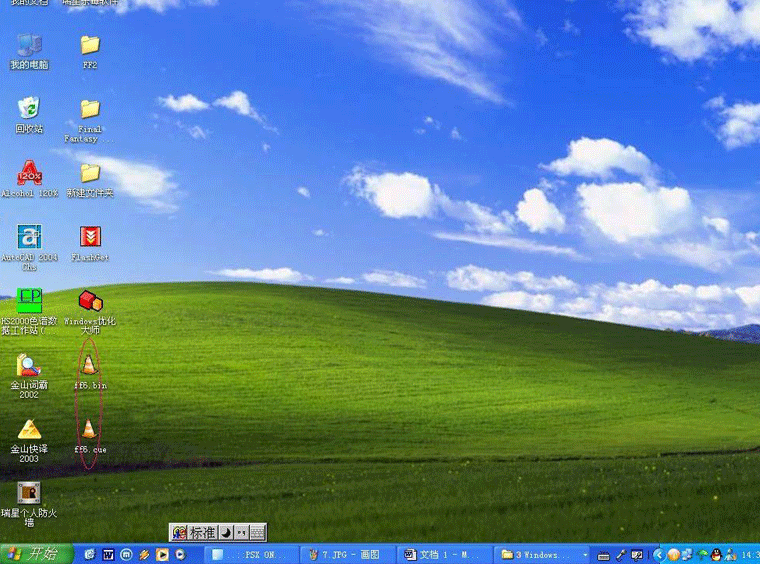This screenshot has width=760, height=564.
Task: Launch Maxthon browser from quick launch
Action: click(126, 554)
